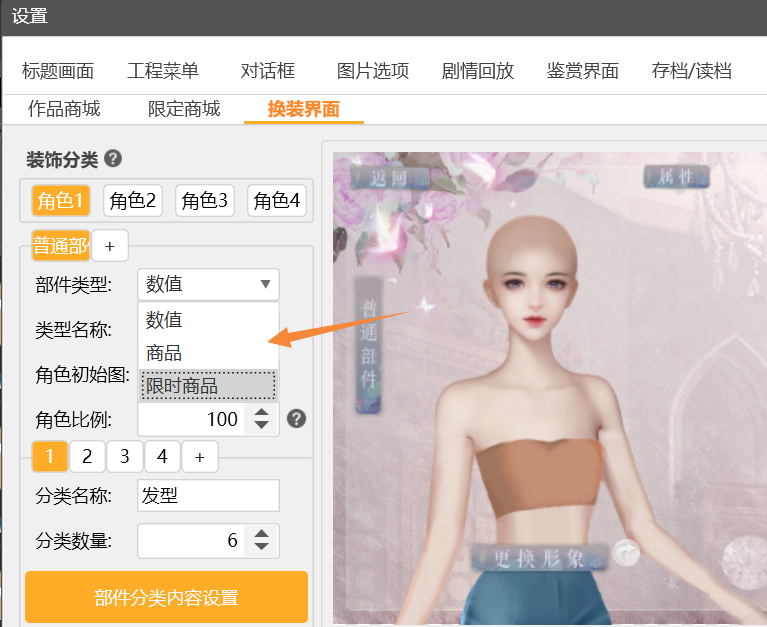The image size is (767, 627).
Task: Click the 返回 button in the preview
Action: 389,179
